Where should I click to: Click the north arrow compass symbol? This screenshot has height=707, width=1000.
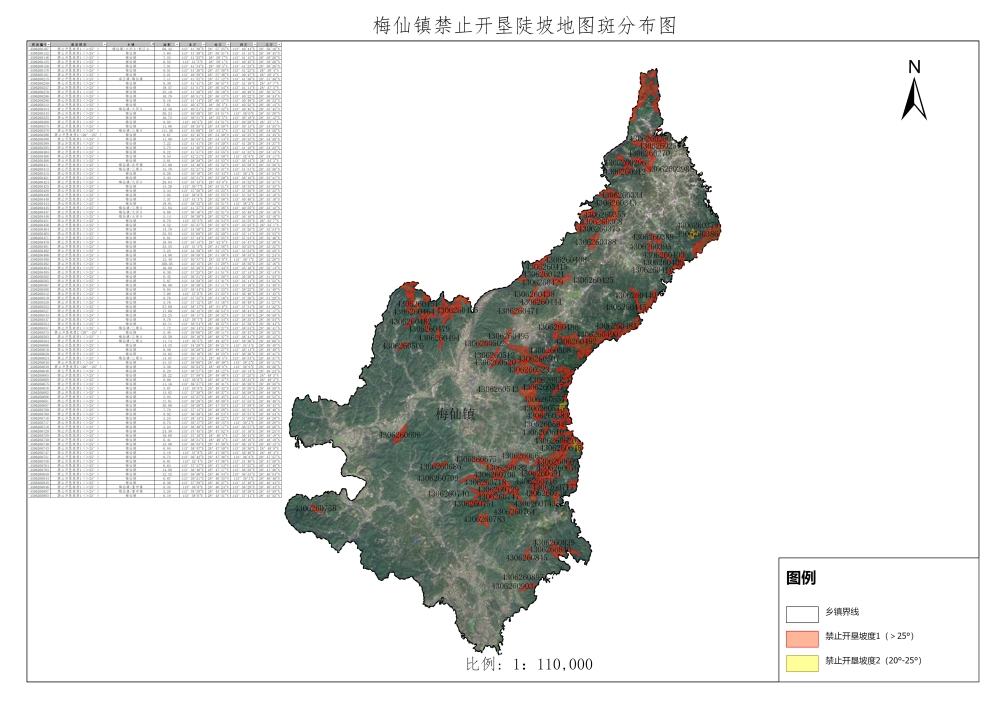pyautogui.click(x=914, y=100)
